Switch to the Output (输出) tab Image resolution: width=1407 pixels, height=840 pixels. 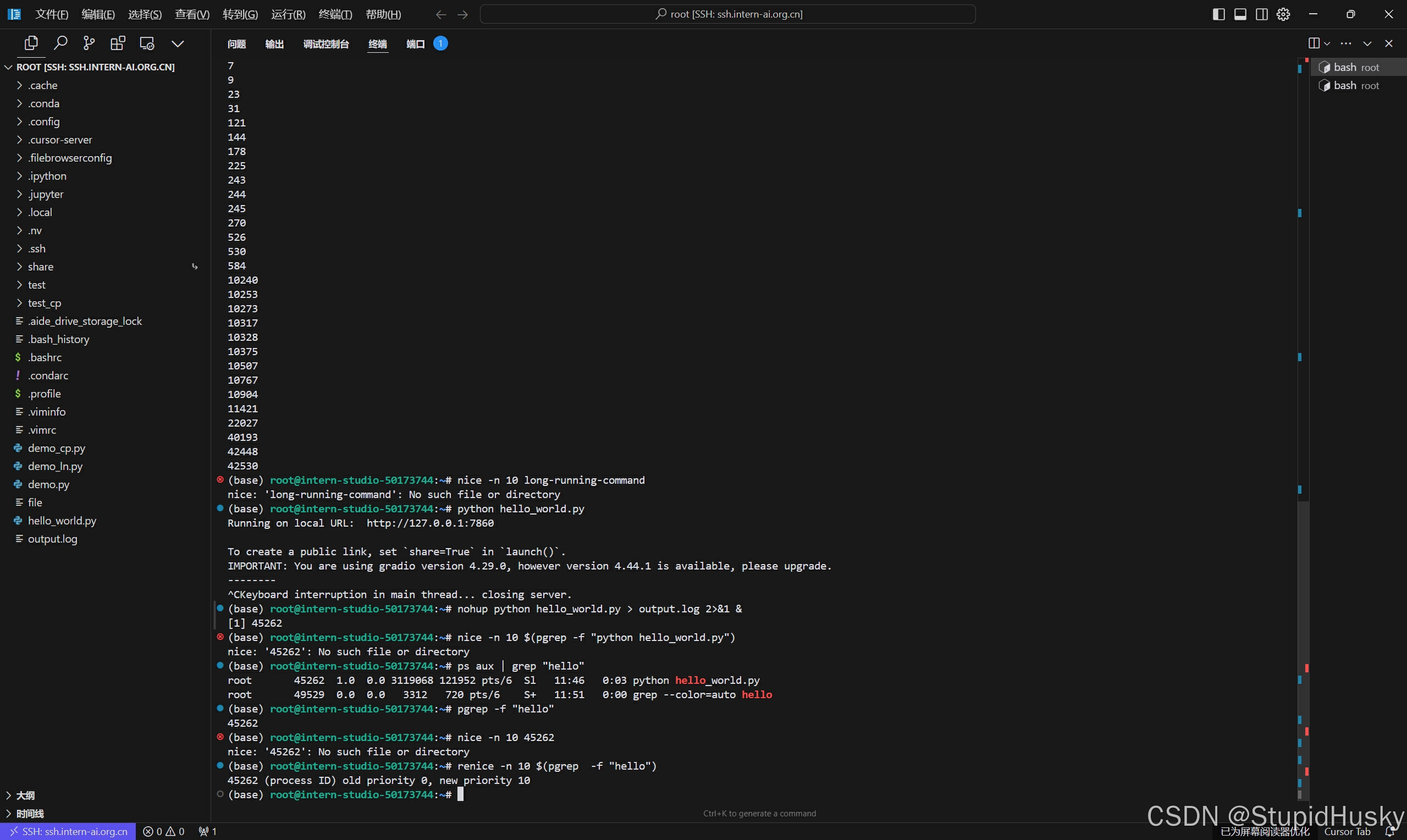(x=274, y=44)
